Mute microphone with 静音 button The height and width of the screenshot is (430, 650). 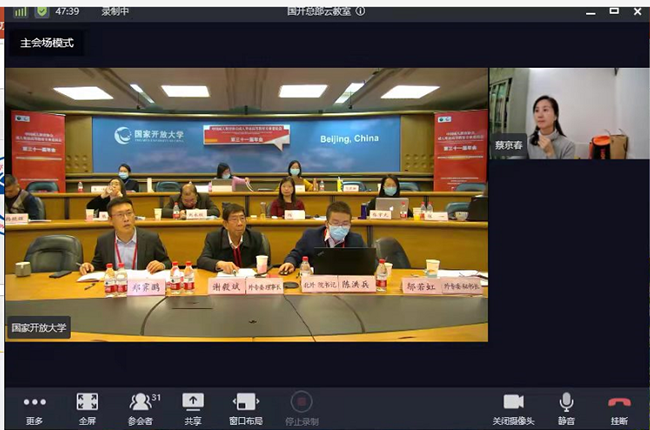pos(566,406)
